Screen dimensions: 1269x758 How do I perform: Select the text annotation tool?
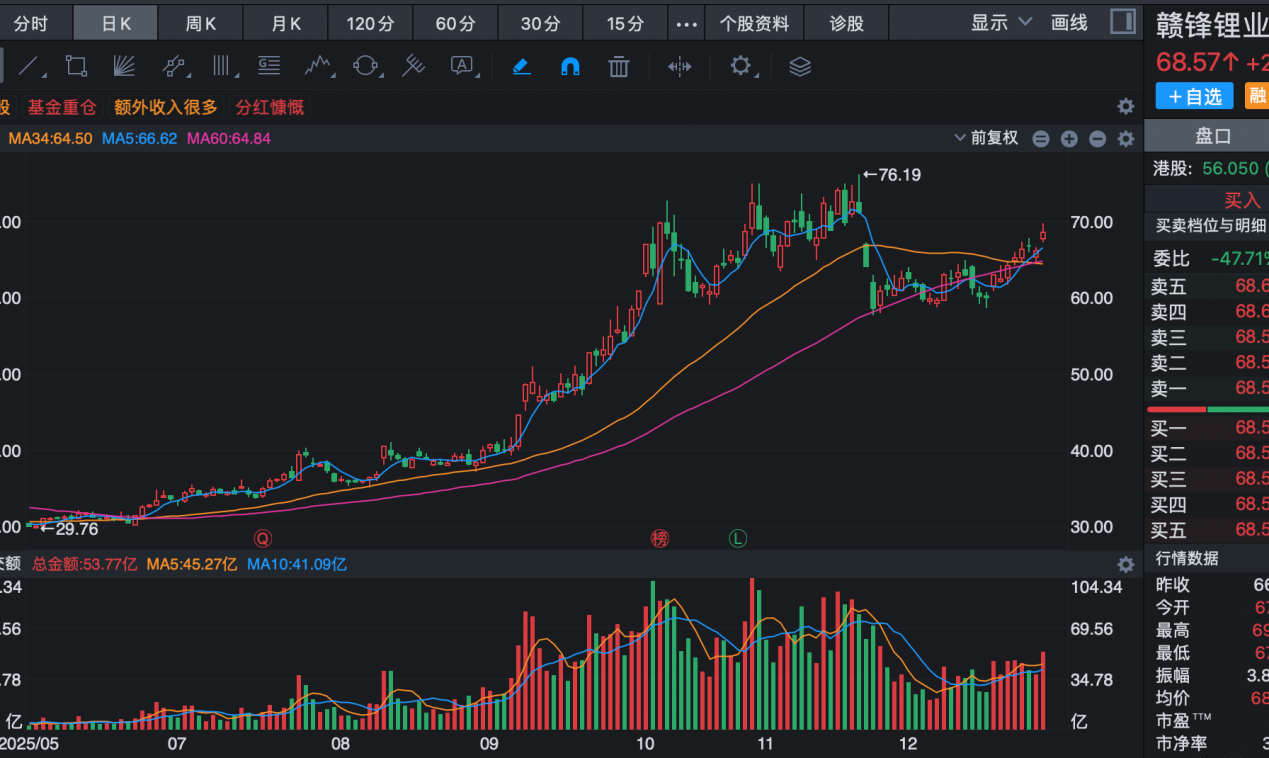[461, 67]
